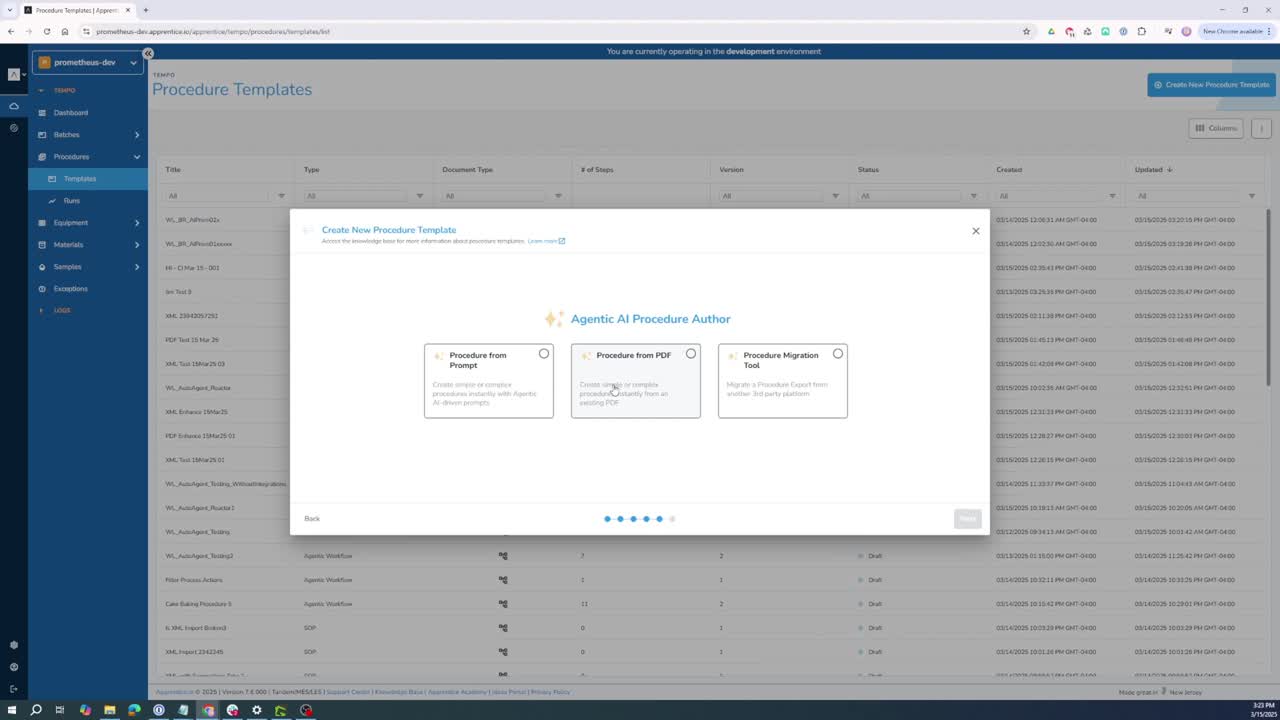Select Procedure Migration Tool radio button
This screenshot has width=1280, height=720.
[x=838, y=354]
